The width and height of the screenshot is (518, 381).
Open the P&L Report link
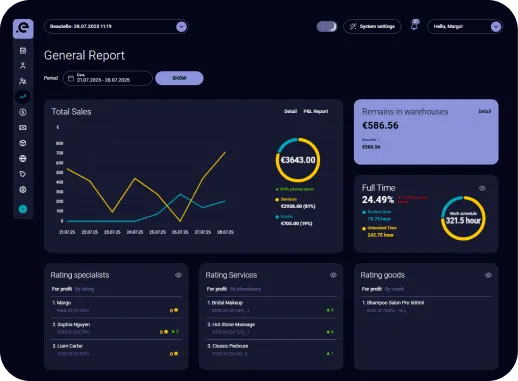[x=316, y=111]
